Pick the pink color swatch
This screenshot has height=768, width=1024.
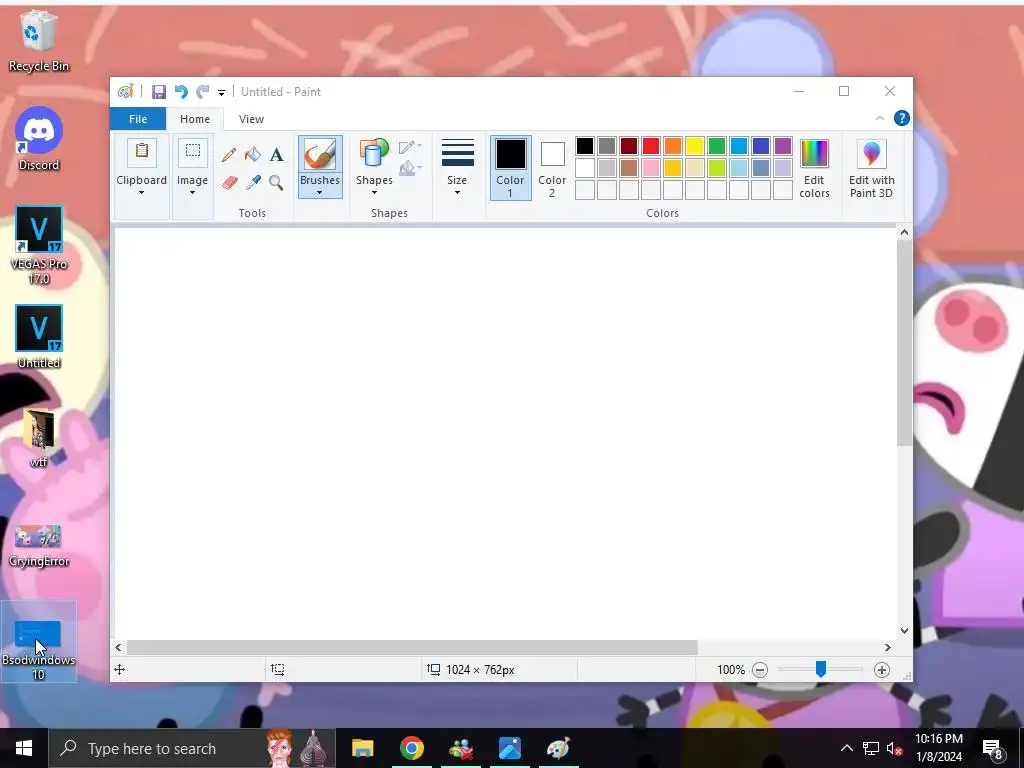click(650, 168)
